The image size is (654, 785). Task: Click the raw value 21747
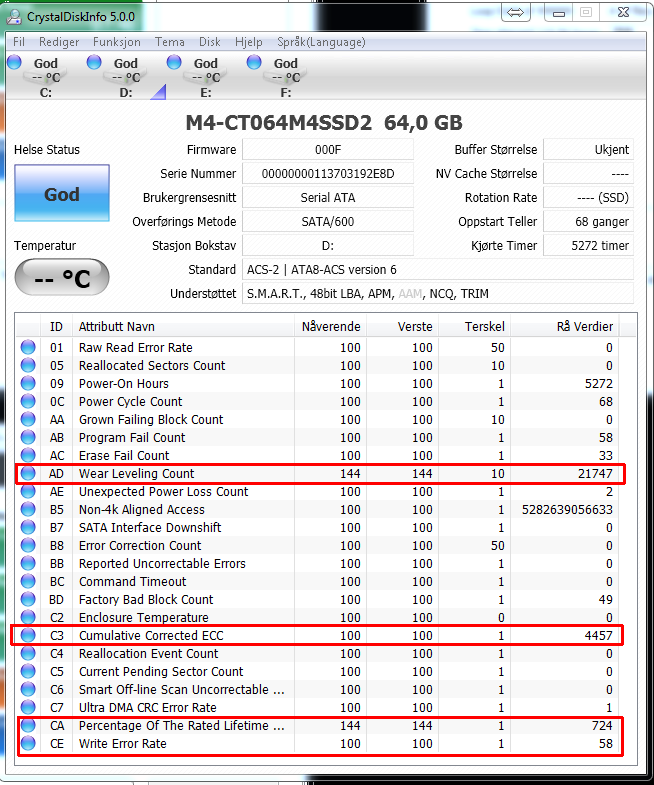(x=595, y=474)
